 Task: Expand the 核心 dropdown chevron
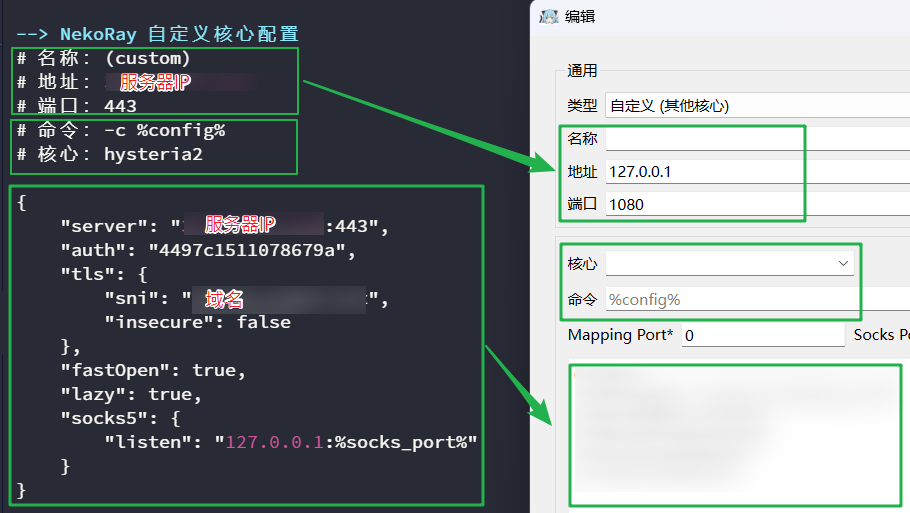coord(842,264)
